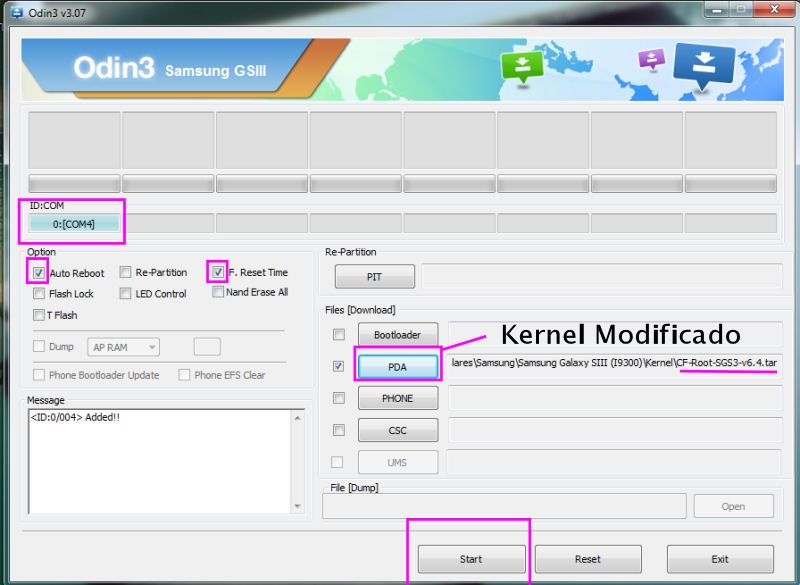The width and height of the screenshot is (800, 585).
Task: Toggle Phone EFS Clear checkbox
Action: (x=184, y=375)
